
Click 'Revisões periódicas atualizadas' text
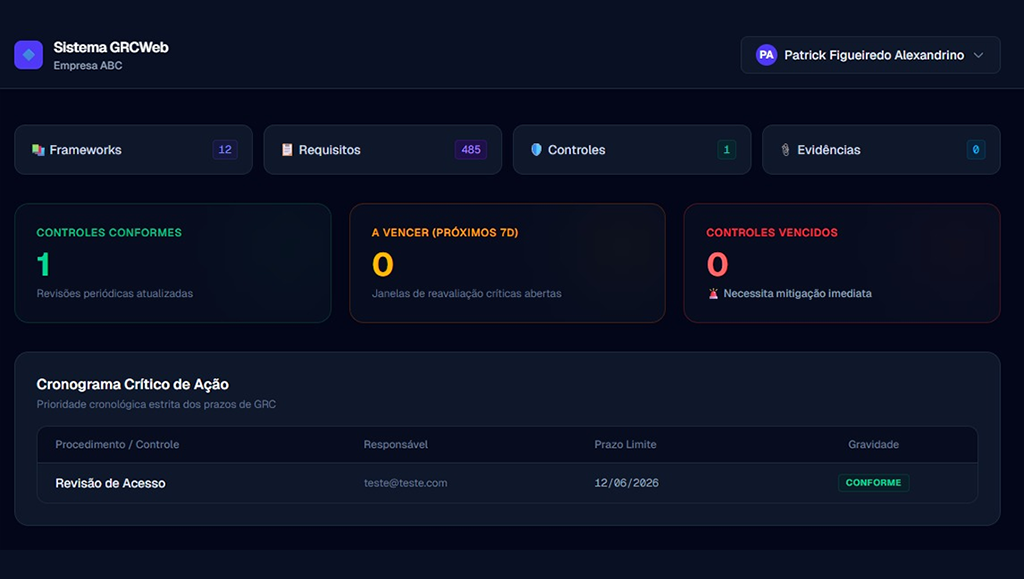[115, 294]
